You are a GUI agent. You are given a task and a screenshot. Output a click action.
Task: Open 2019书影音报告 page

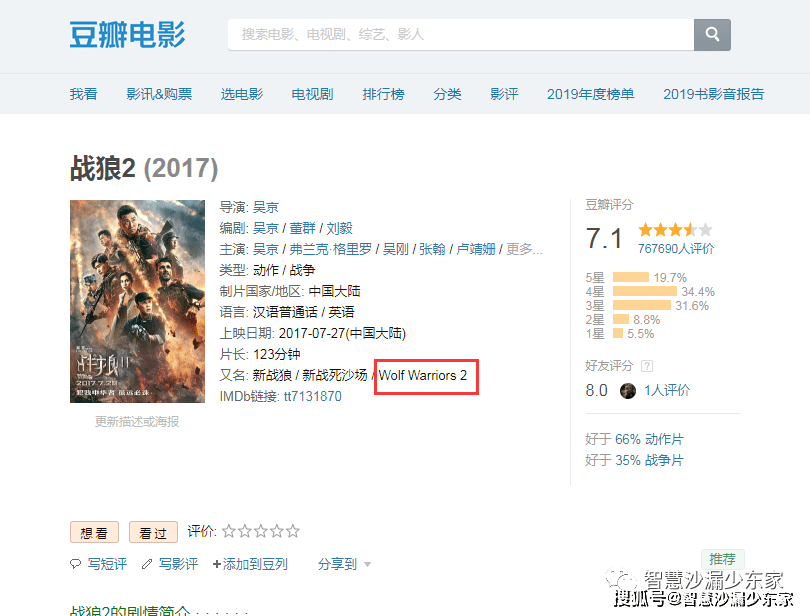[713, 94]
